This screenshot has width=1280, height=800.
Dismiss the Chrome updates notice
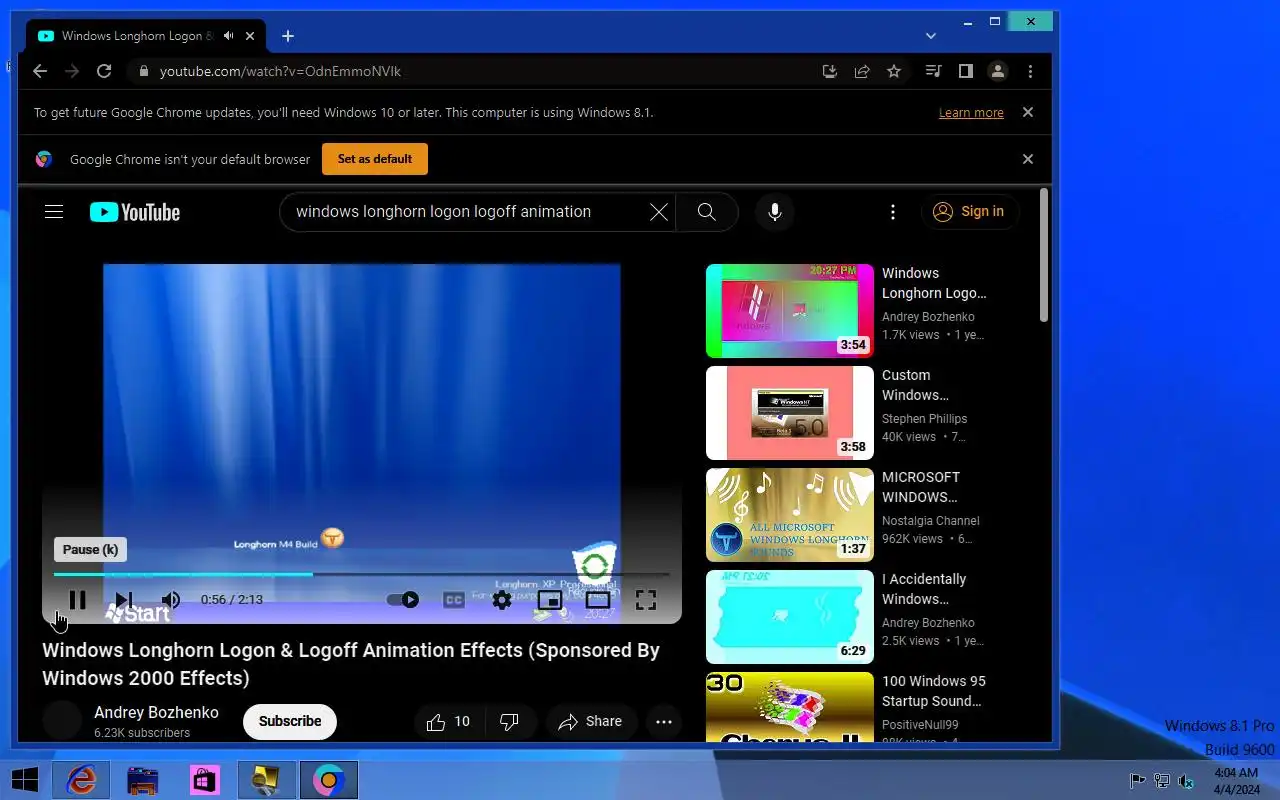pyautogui.click(x=1027, y=112)
